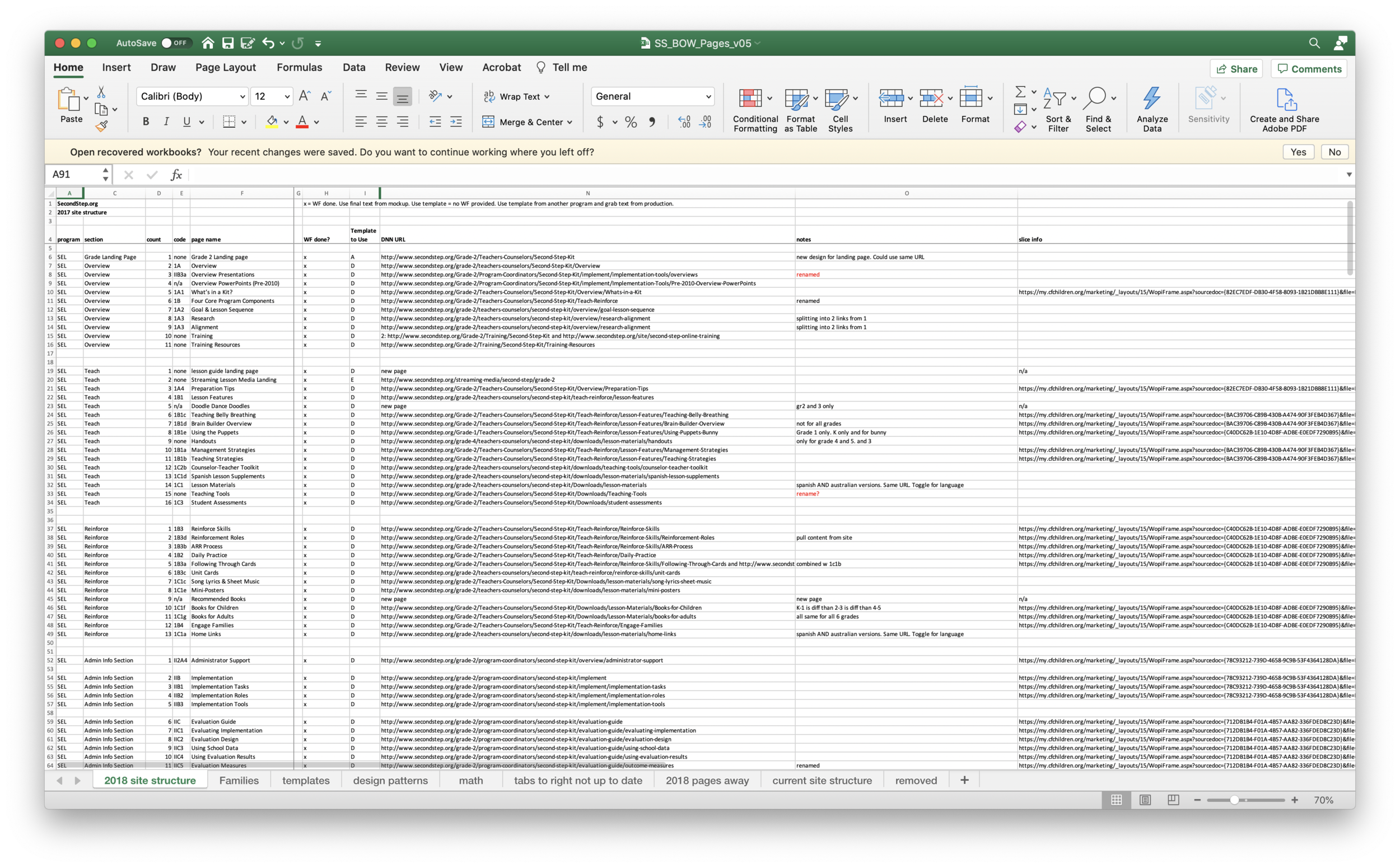Image resolution: width=1400 pixels, height=868 pixels.
Task: Apply bold formatting to the selection
Action: [x=145, y=121]
